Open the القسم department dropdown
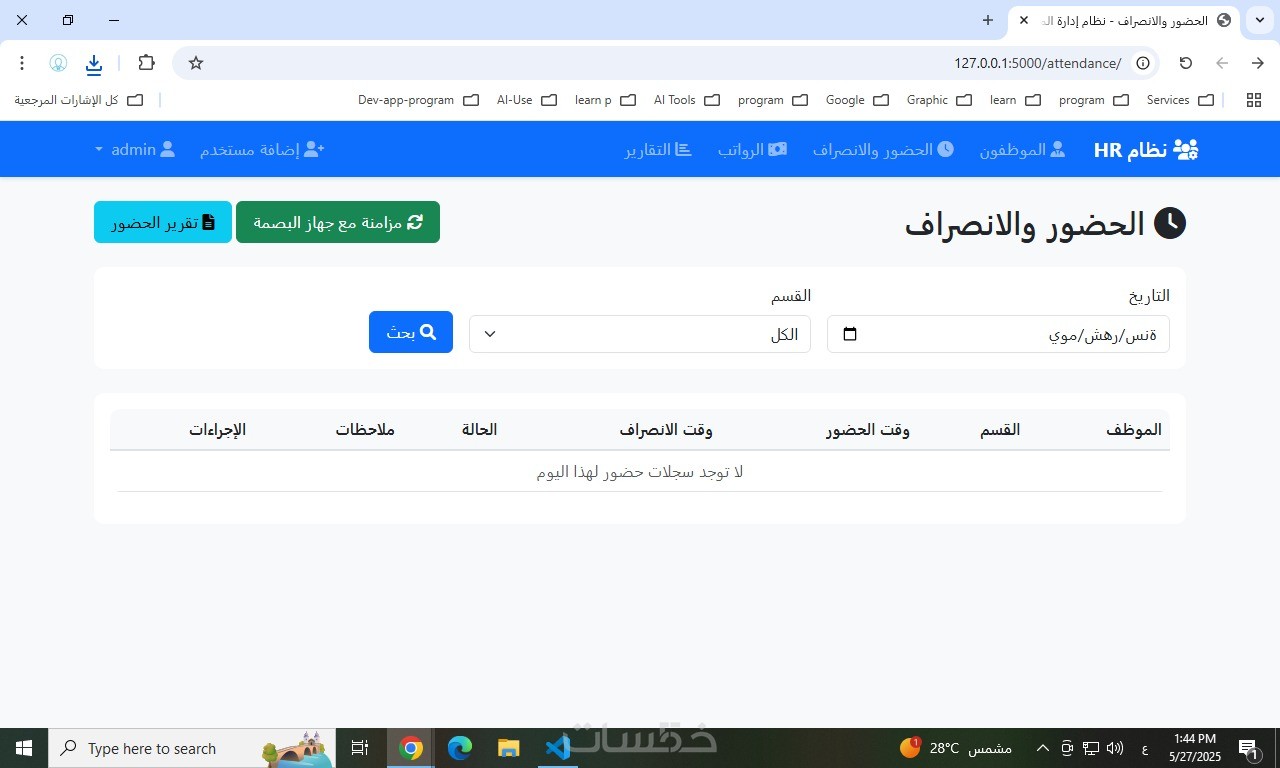1280x768 pixels. [x=640, y=334]
